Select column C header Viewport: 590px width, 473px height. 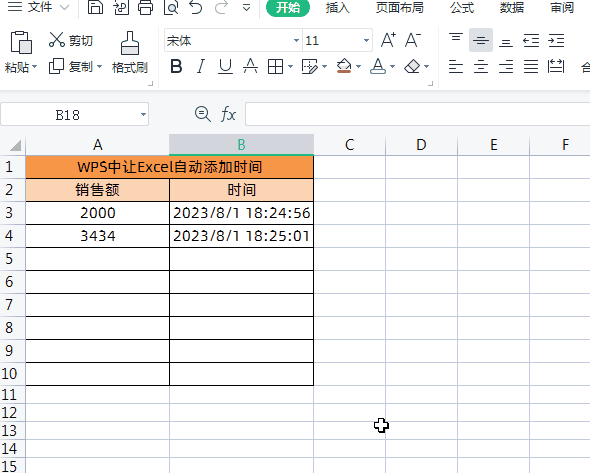click(x=350, y=144)
